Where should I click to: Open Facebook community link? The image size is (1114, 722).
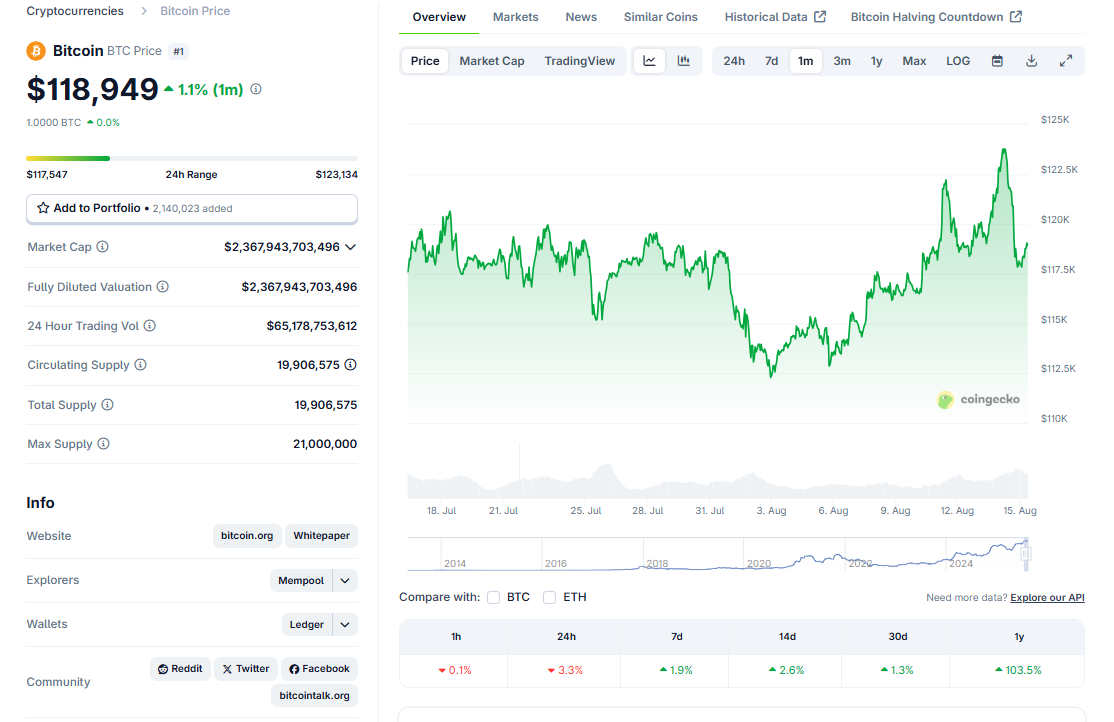[x=320, y=669]
